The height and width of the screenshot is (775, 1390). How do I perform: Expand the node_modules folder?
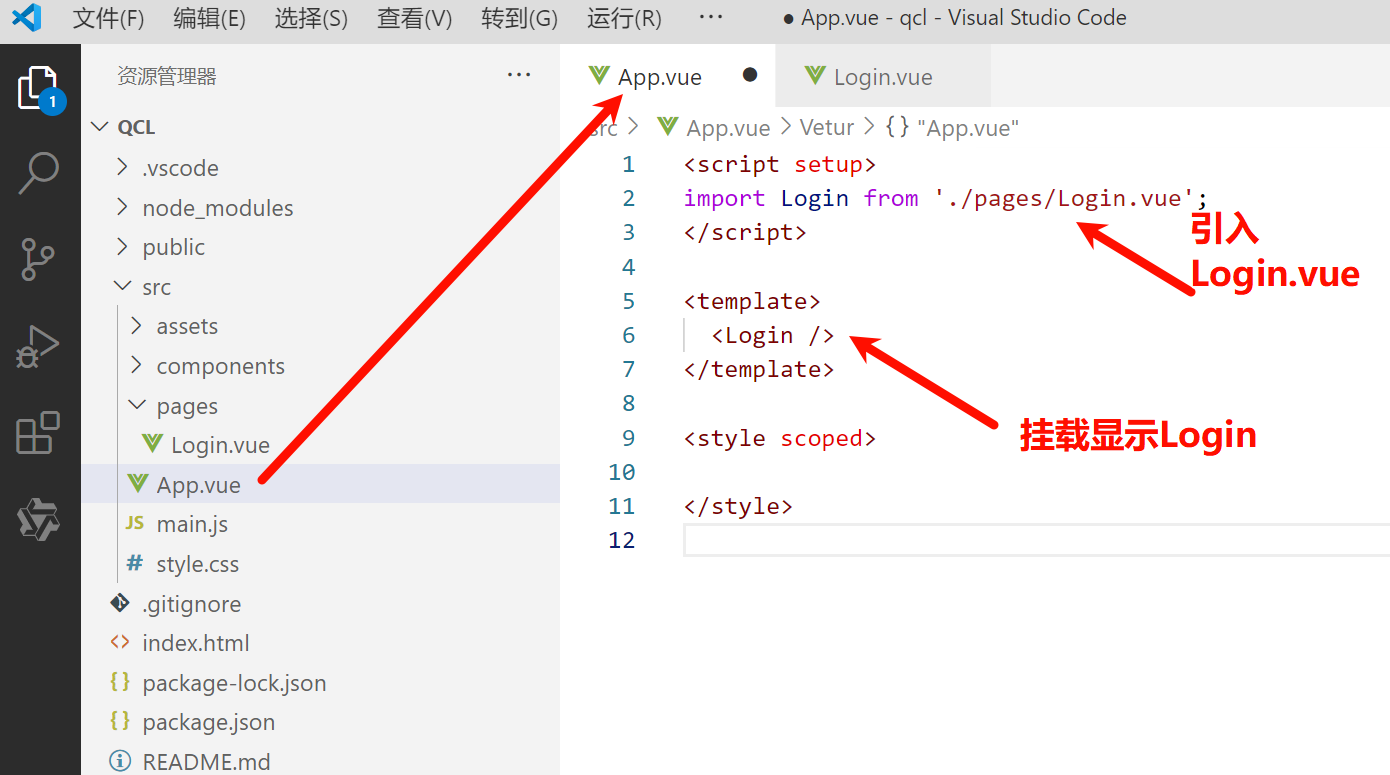click(x=123, y=206)
